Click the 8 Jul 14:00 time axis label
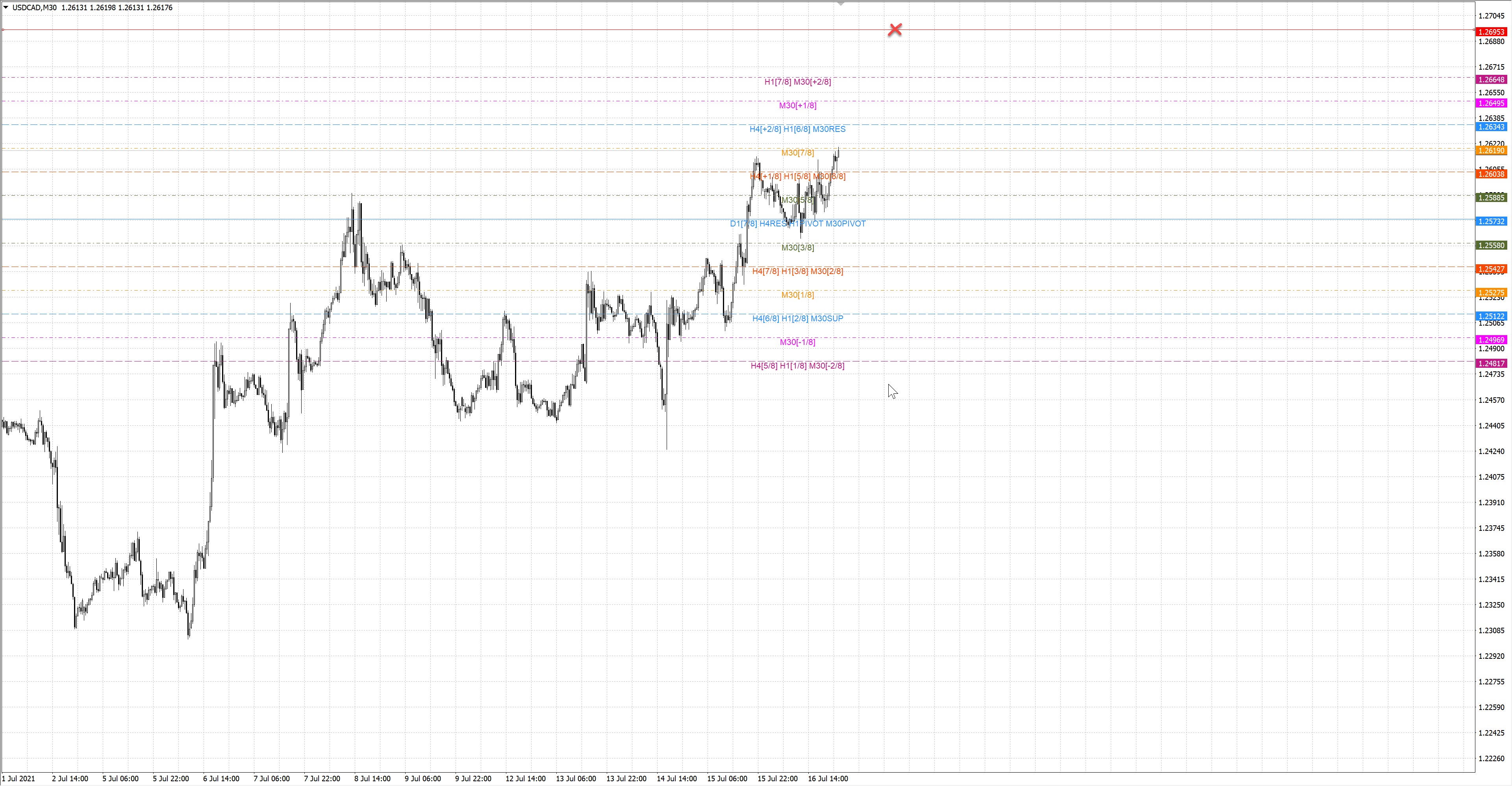The height and width of the screenshot is (786, 1512). tap(372, 779)
